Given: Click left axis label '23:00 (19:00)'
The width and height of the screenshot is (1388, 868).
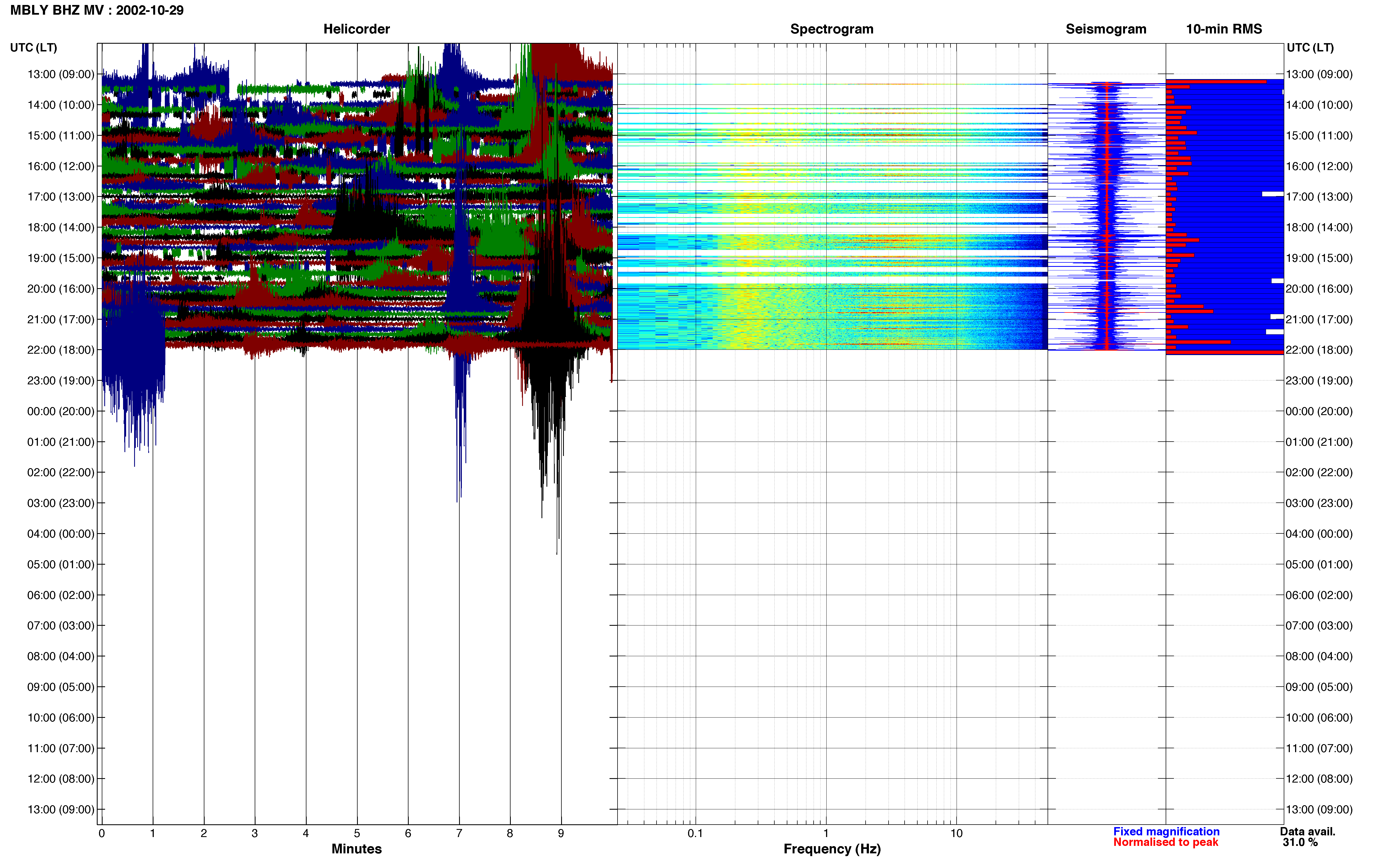Looking at the screenshot, I should (x=61, y=380).
